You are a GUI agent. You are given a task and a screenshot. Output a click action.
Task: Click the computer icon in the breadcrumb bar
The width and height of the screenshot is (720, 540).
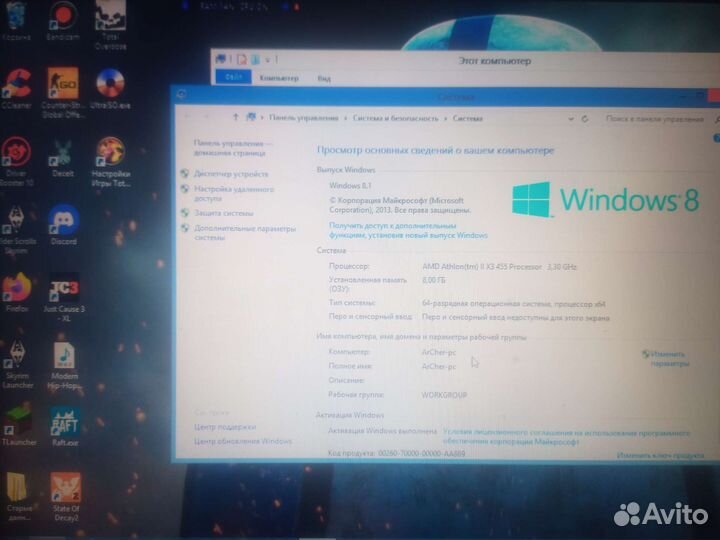pyautogui.click(x=251, y=118)
